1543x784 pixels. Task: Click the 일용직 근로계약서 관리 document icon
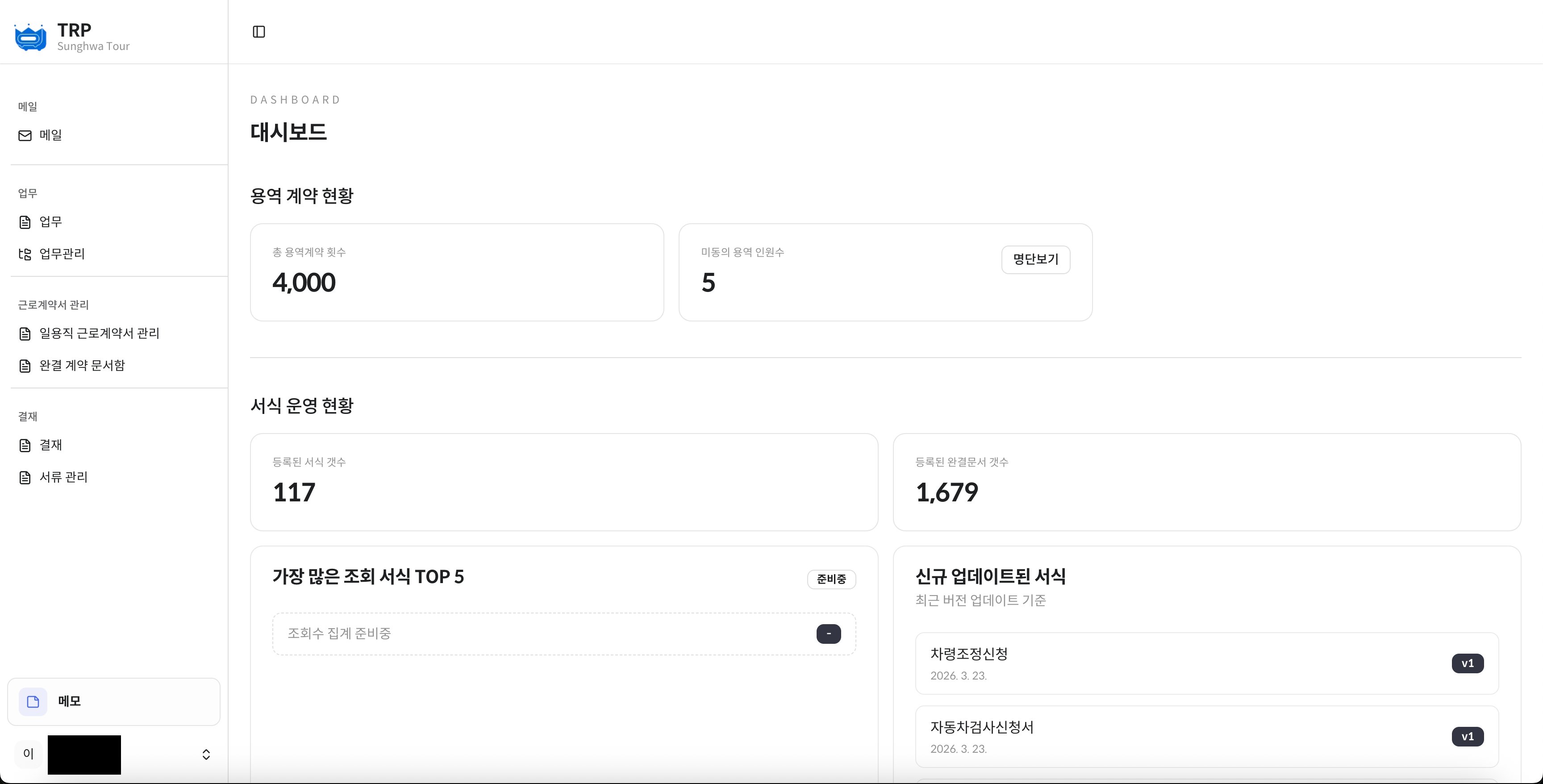(24, 334)
